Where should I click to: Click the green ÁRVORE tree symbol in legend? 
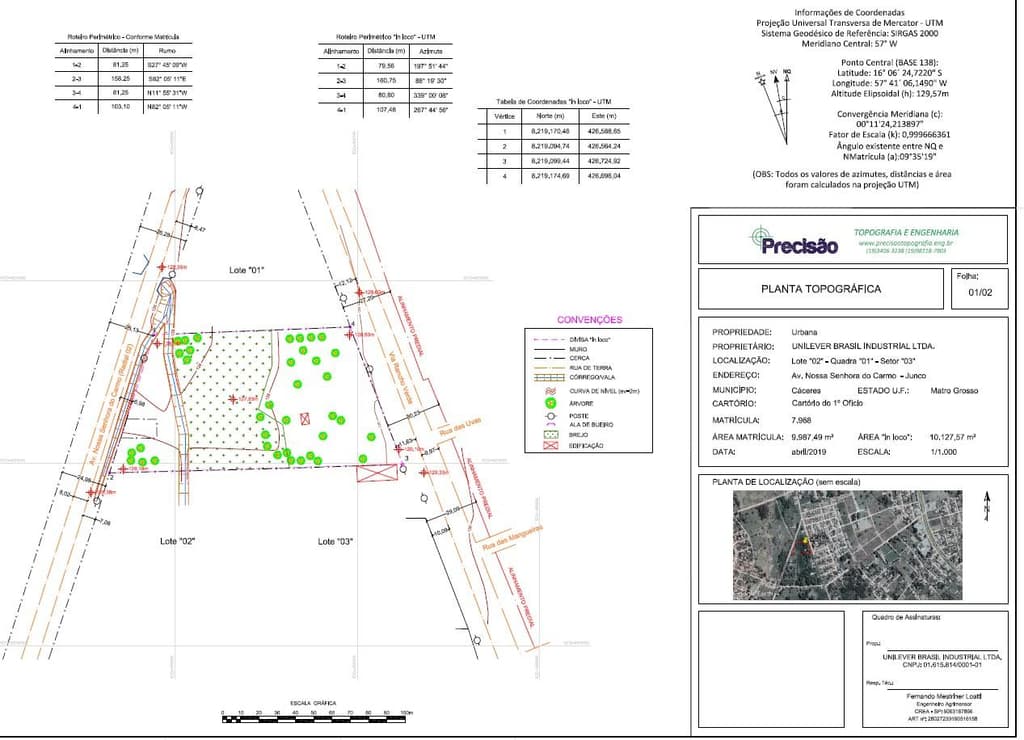[551, 404]
